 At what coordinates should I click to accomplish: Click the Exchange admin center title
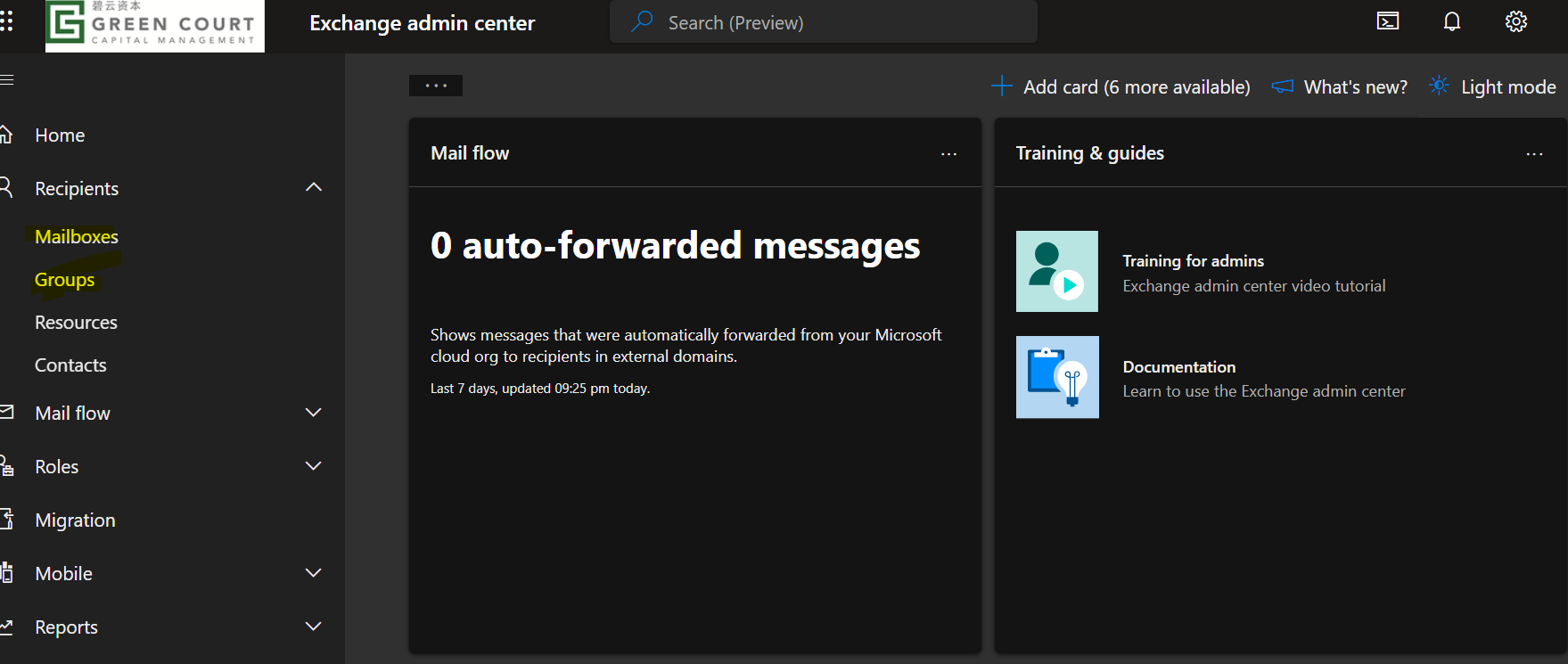pos(423,23)
